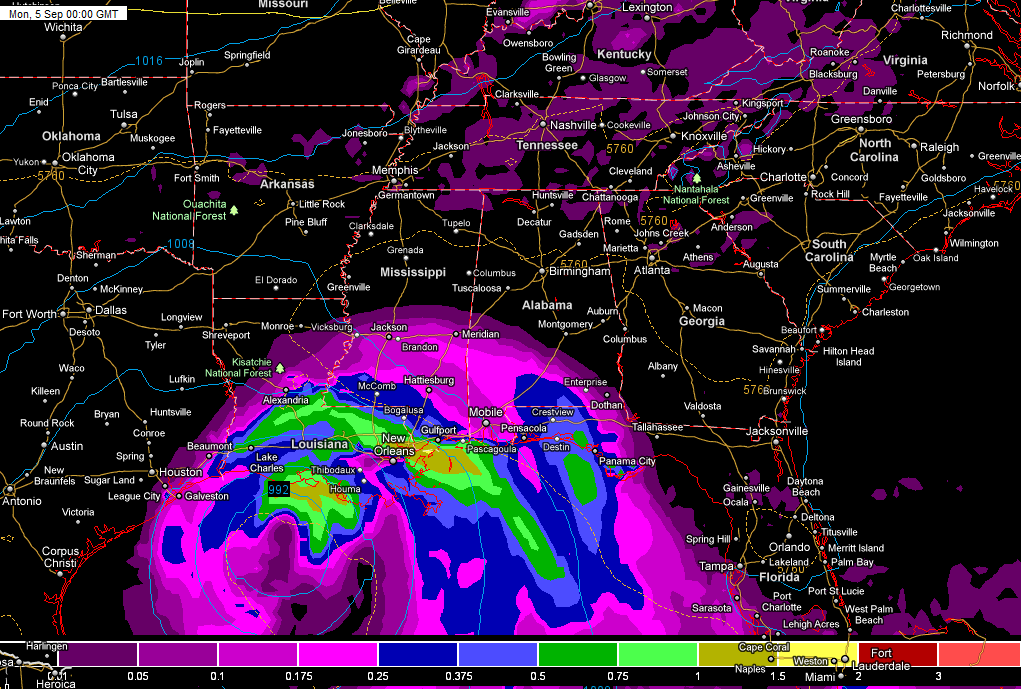Viewport: 1021px width, 689px height.
Task: Click the 'Alabama' state label
Action: point(547,305)
